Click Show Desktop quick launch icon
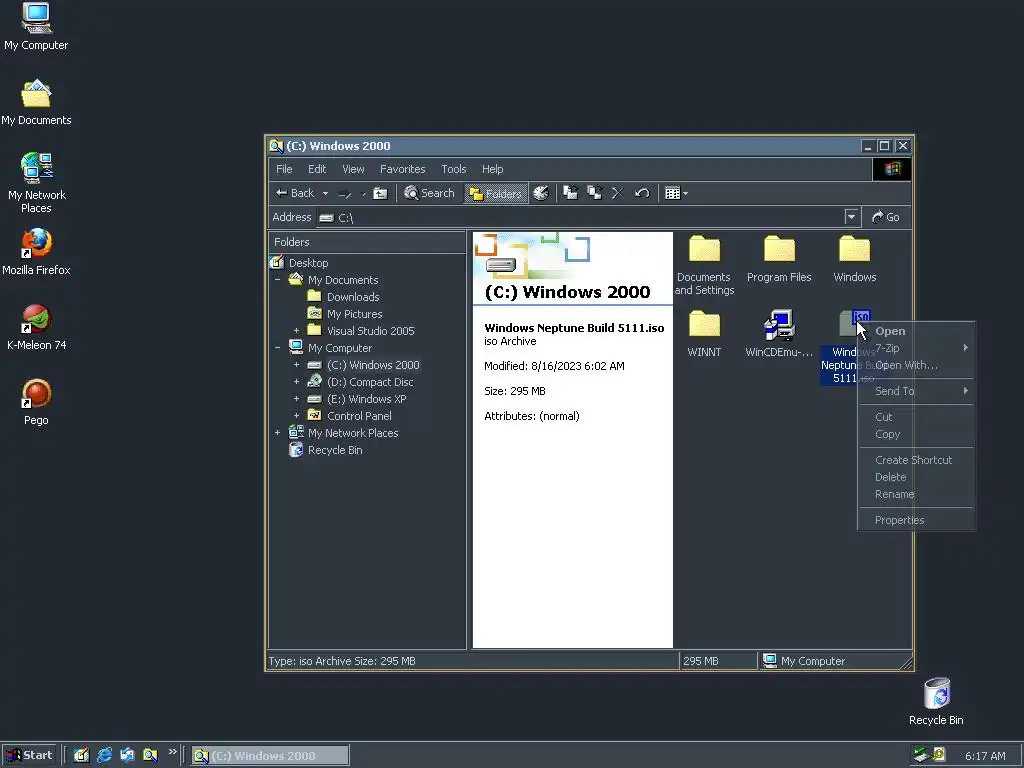 coord(81,756)
